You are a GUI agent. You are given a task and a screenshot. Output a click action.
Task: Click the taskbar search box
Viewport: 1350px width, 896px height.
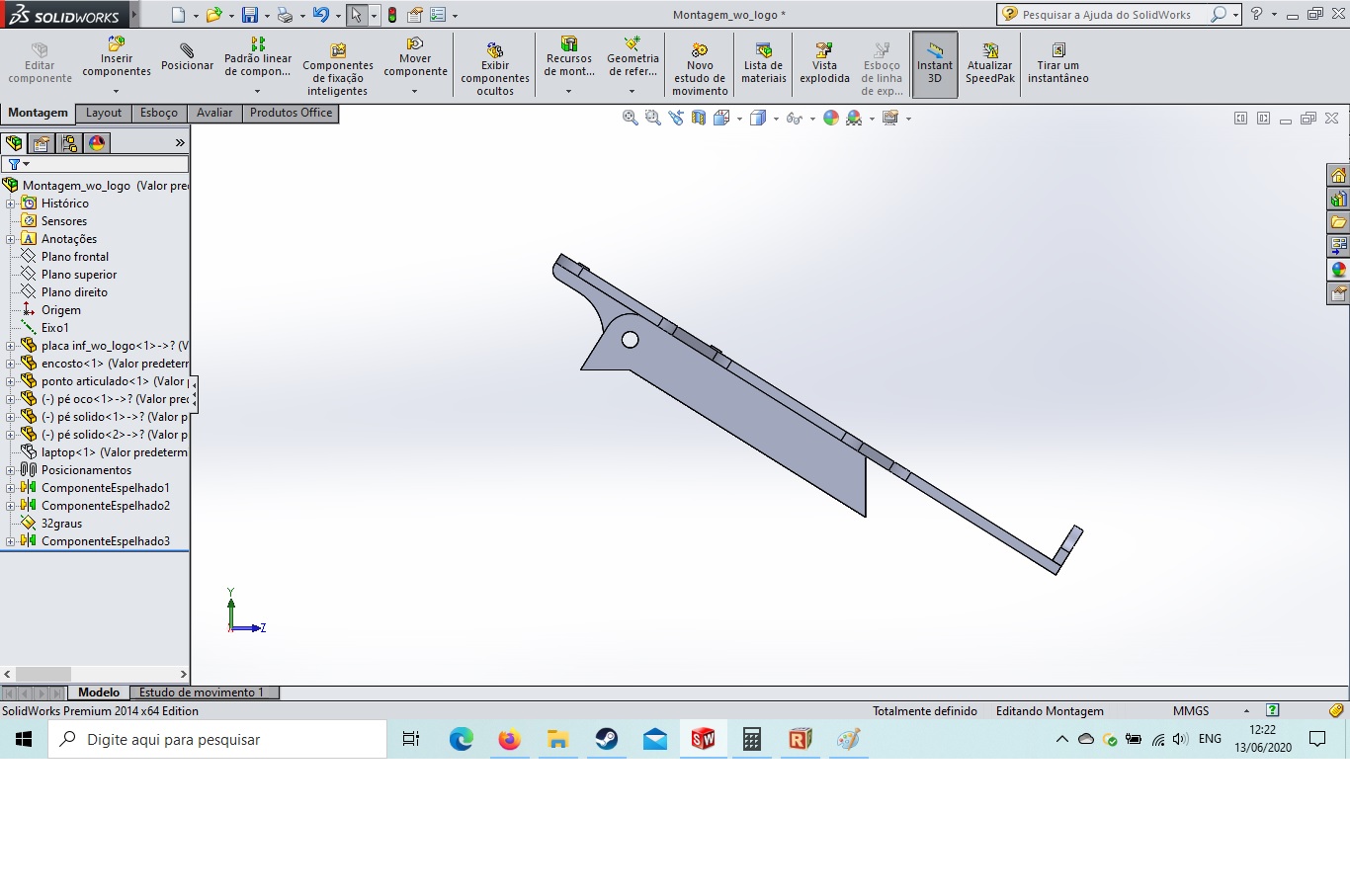(x=217, y=739)
